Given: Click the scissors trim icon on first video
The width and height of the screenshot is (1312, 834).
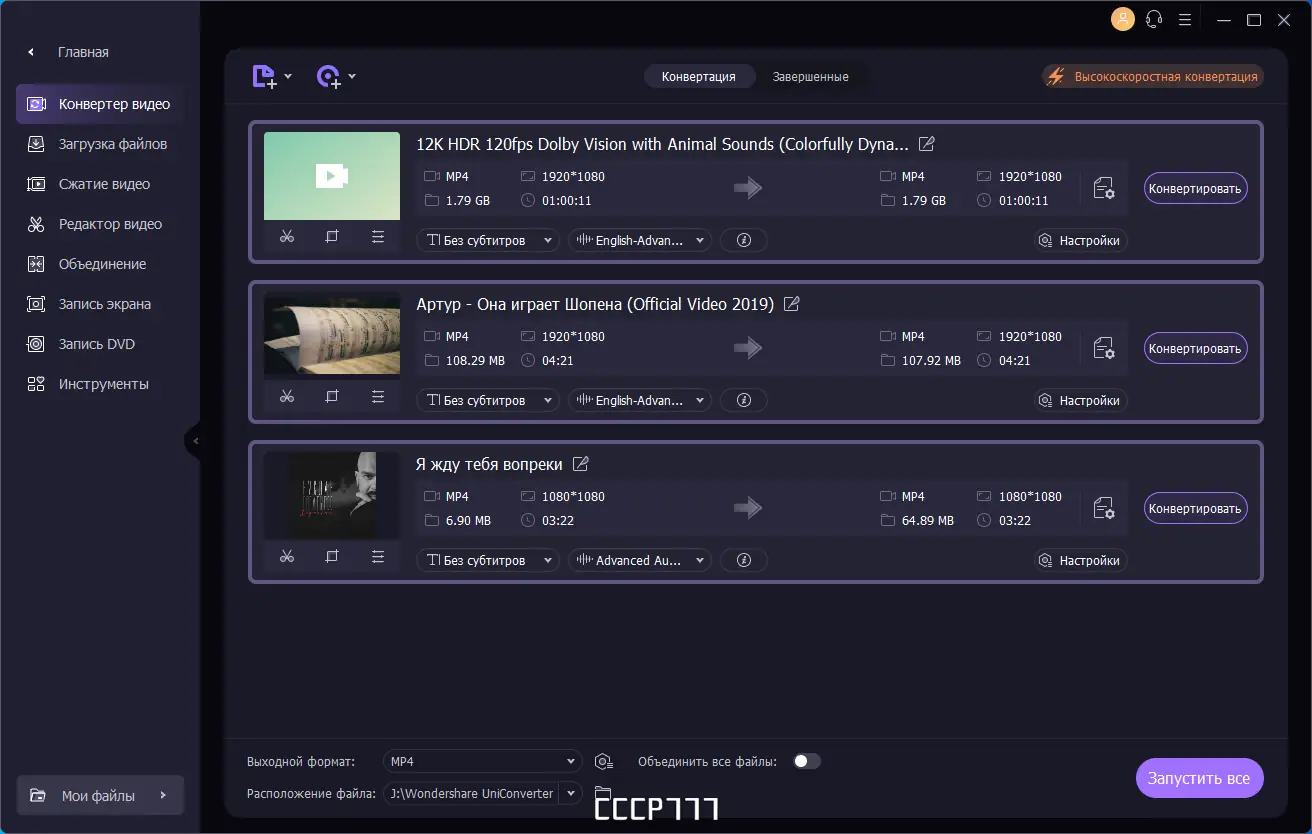Looking at the screenshot, I should click(287, 237).
